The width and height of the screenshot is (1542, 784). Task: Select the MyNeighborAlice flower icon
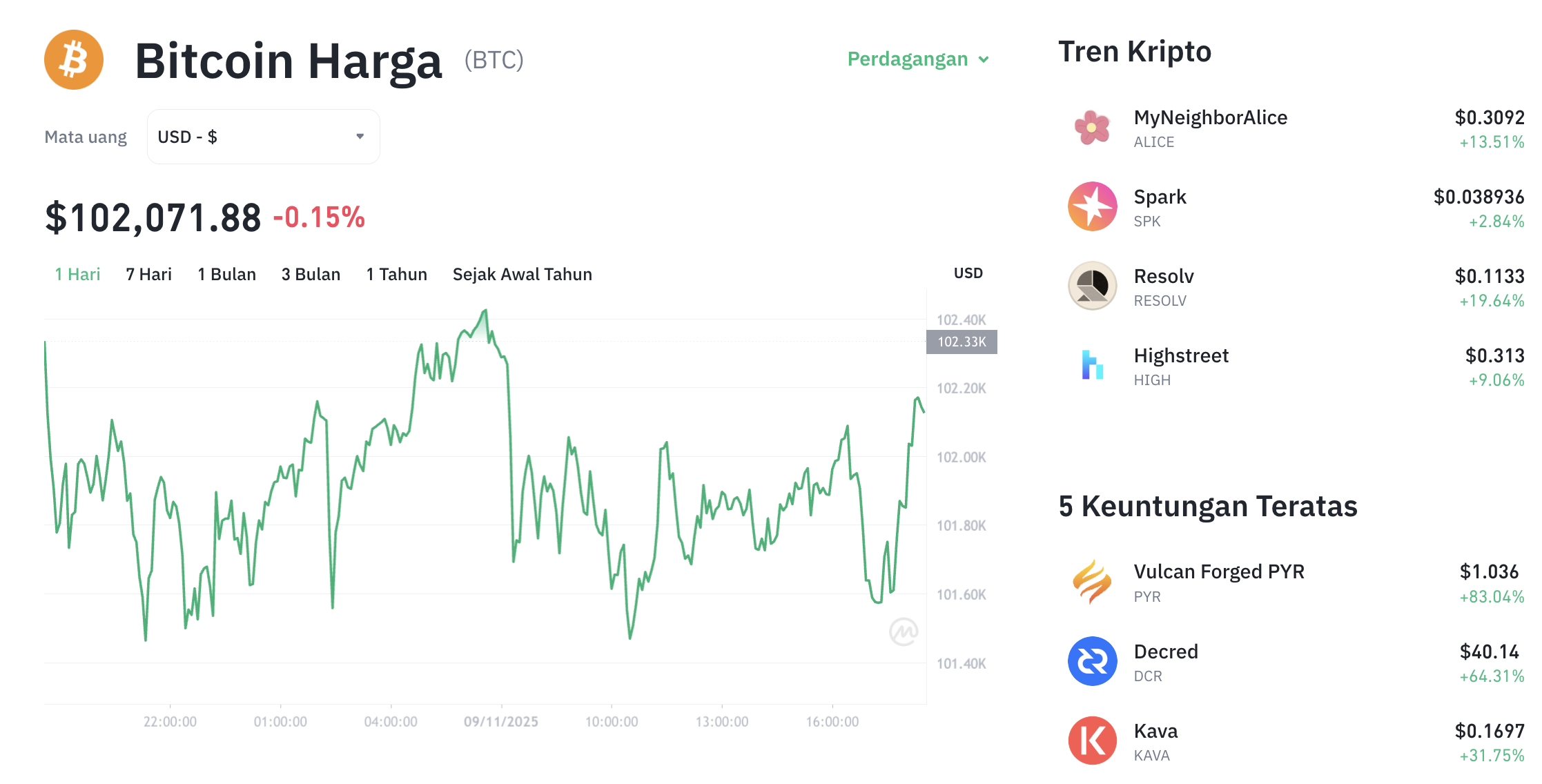(x=1093, y=128)
